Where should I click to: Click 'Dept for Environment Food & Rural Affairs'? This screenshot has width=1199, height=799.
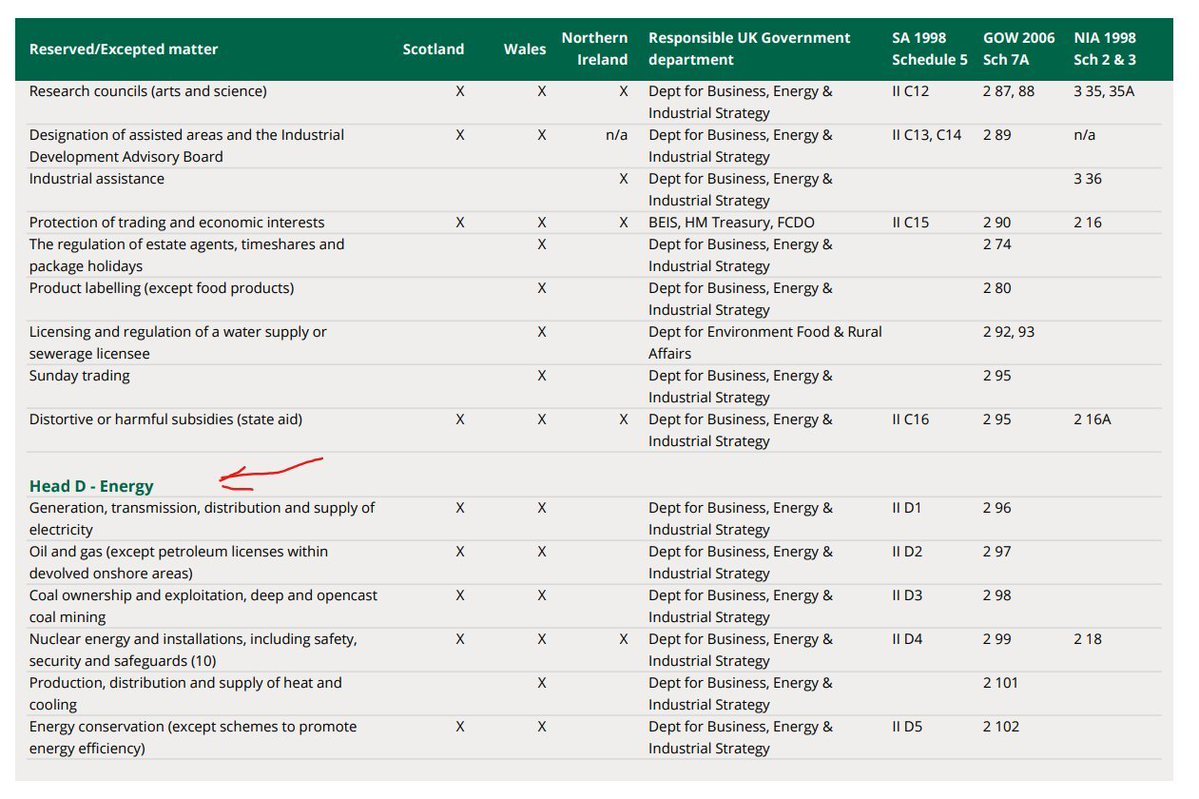coord(765,343)
